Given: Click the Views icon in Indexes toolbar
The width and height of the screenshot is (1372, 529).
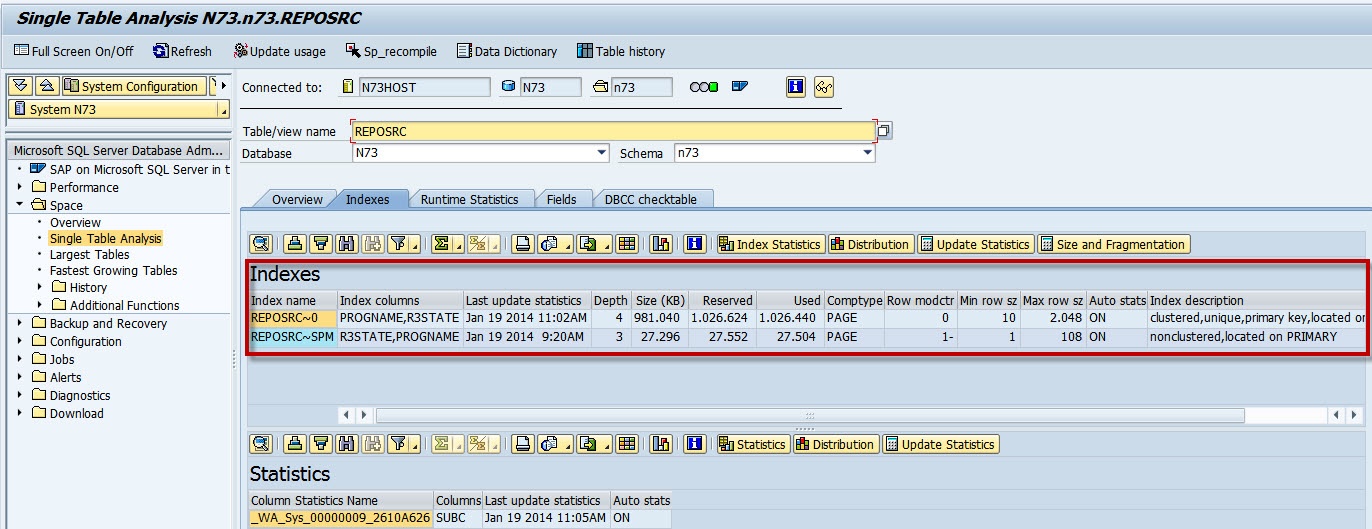Looking at the screenshot, I should click(552, 244).
